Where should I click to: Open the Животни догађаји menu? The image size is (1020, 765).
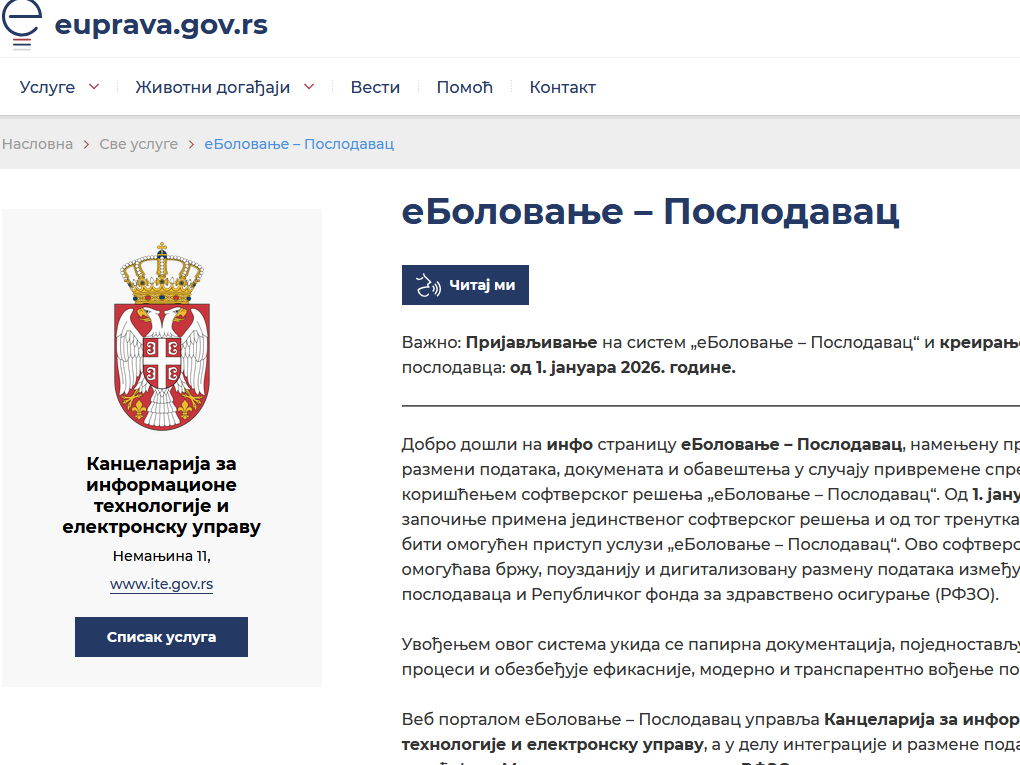point(212,87)
